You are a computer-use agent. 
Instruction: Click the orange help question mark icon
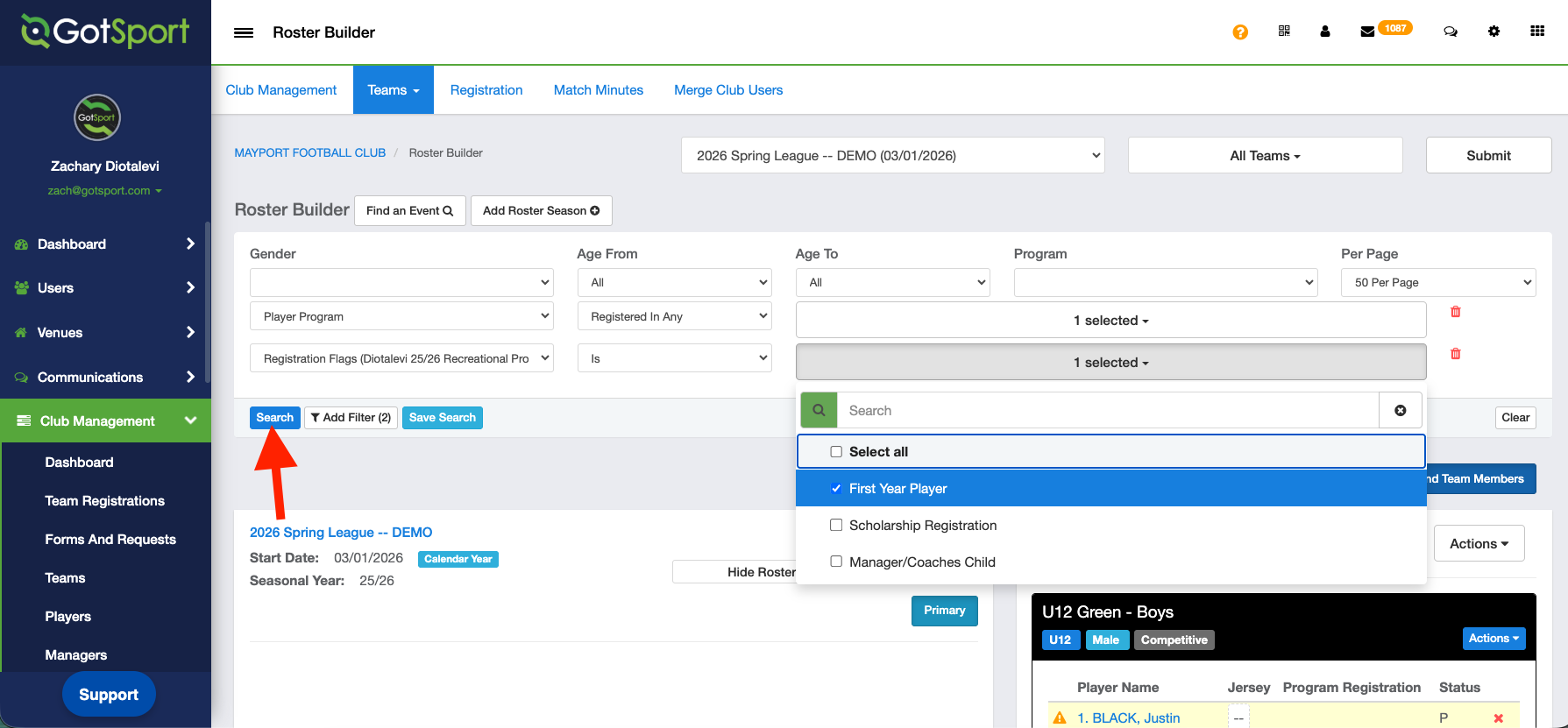[1239, 32]
